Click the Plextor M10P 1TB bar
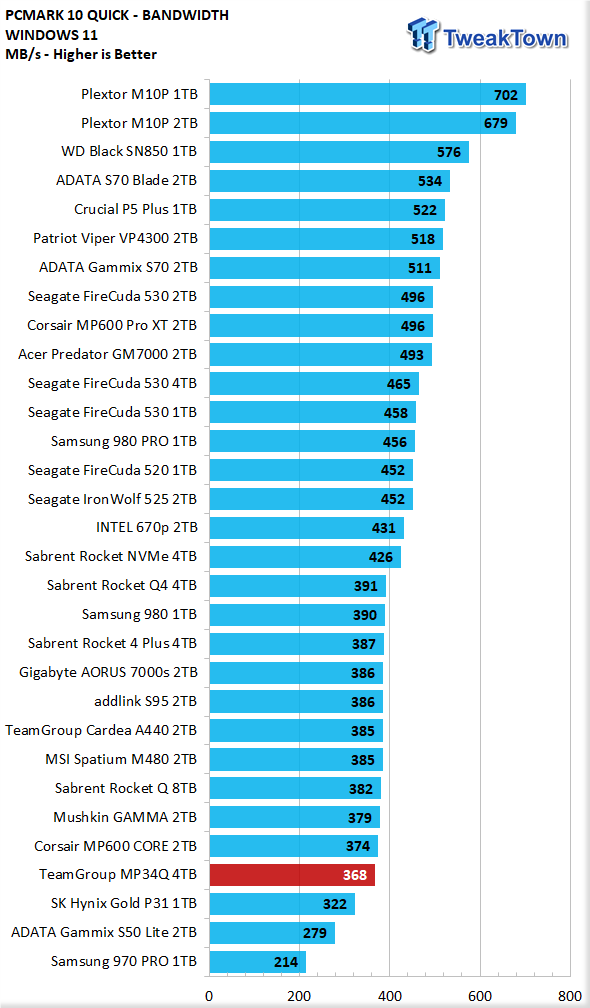 click(368, 94)
